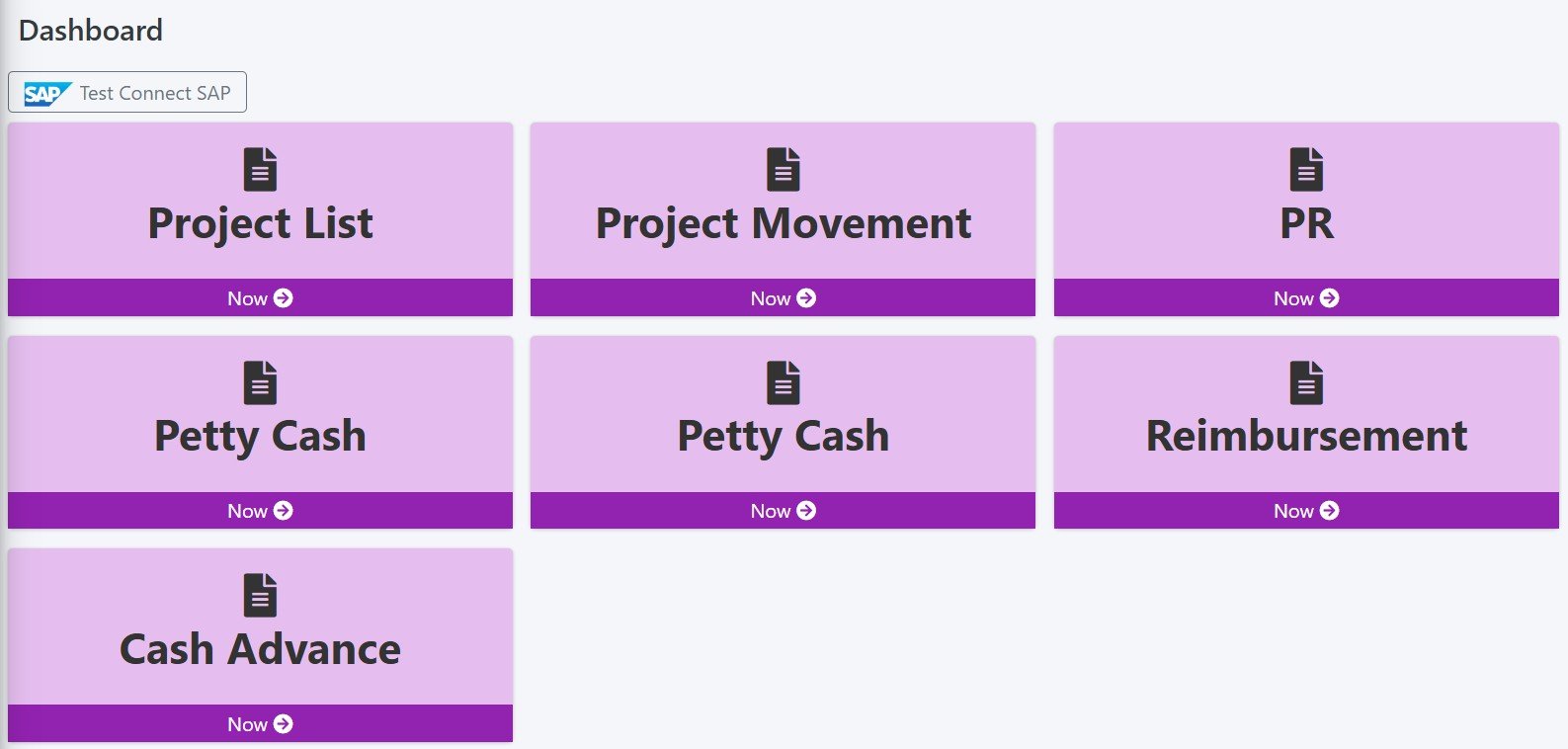The image size is (1568, 749).
Task: Click the arrow icon in Project Movement footer
Action: point(806,297)
